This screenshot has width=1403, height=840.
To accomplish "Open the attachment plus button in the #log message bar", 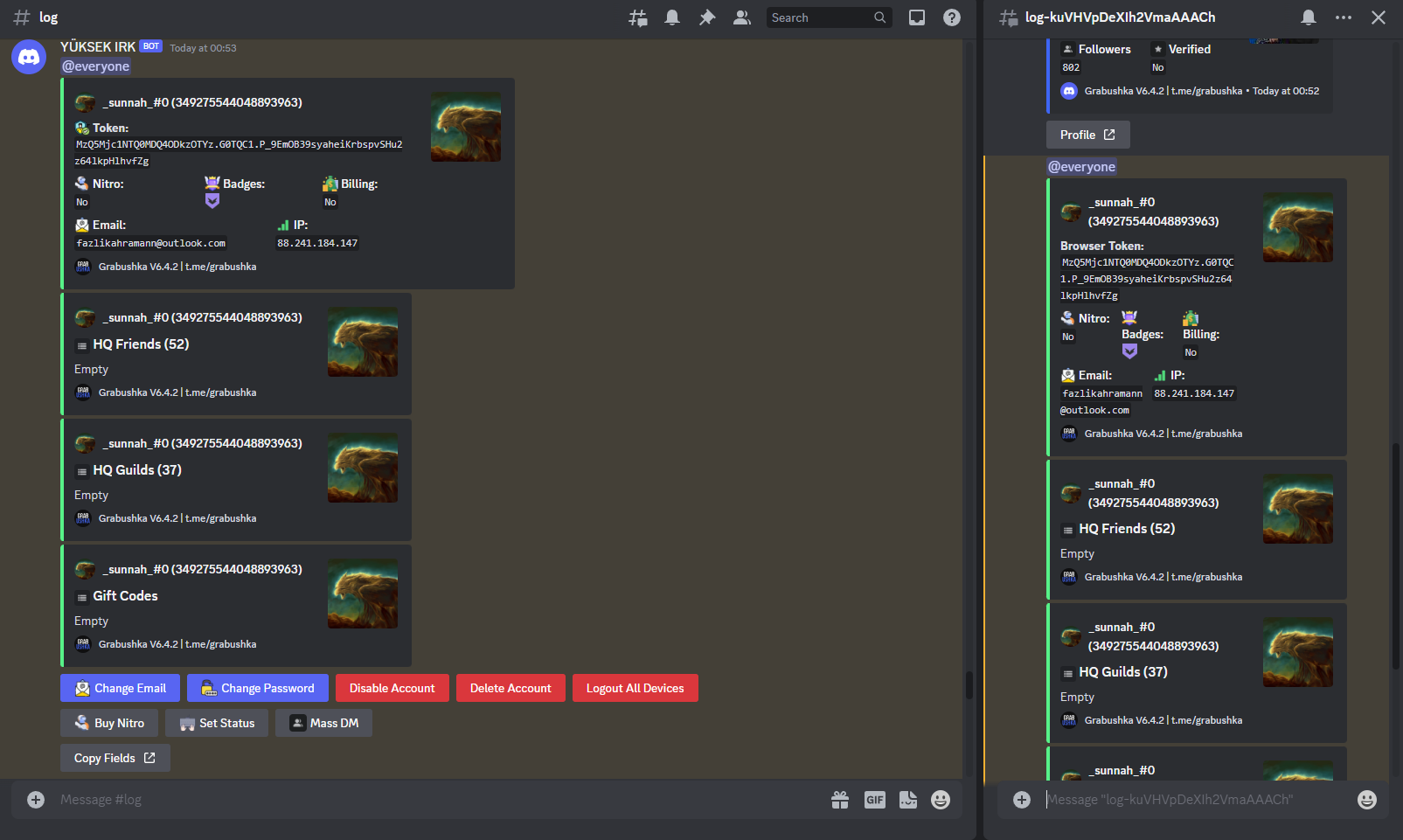I will [36, 800].
